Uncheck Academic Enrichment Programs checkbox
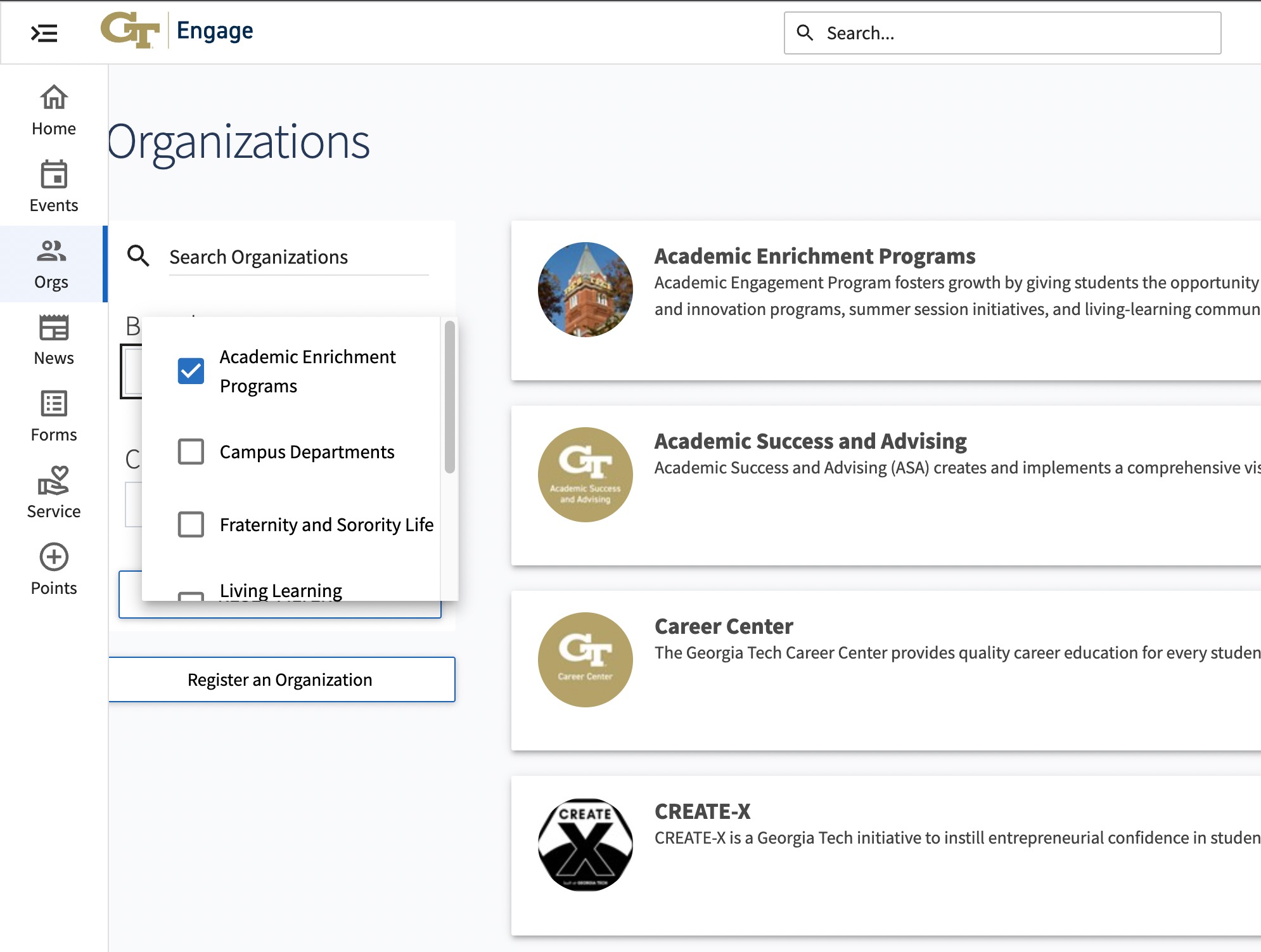The width and height of the screenshot is (1261, 952). [x=191, y=371]
